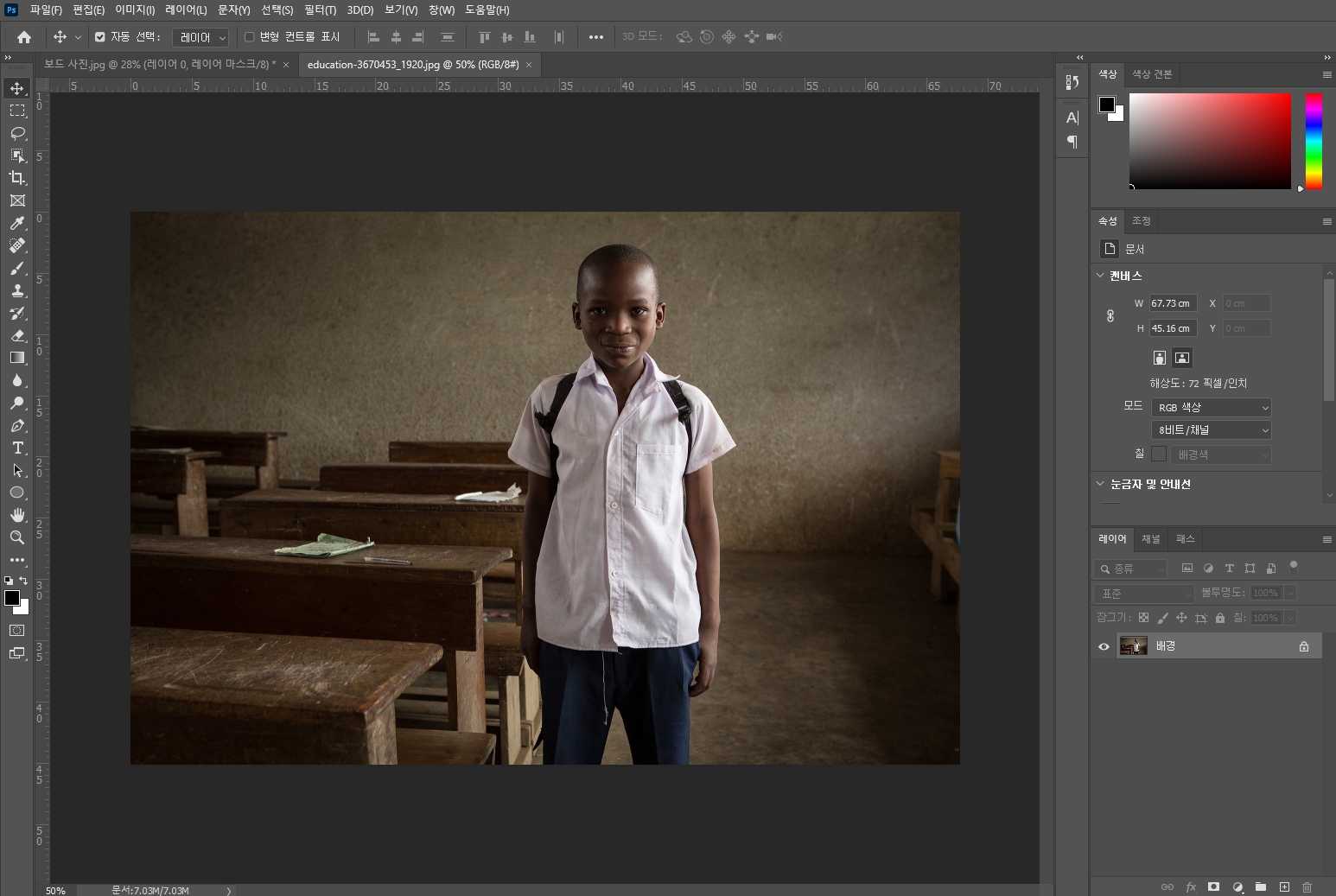Select the Hand tool

pyautogui.click(x=16, y=515)
